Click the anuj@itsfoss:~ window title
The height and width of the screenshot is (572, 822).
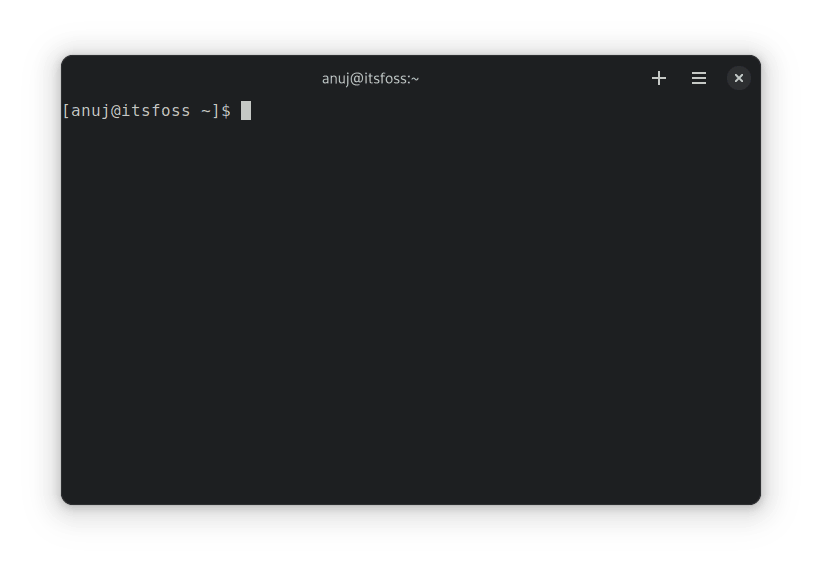pyautogui.click(x=370, y=78)
